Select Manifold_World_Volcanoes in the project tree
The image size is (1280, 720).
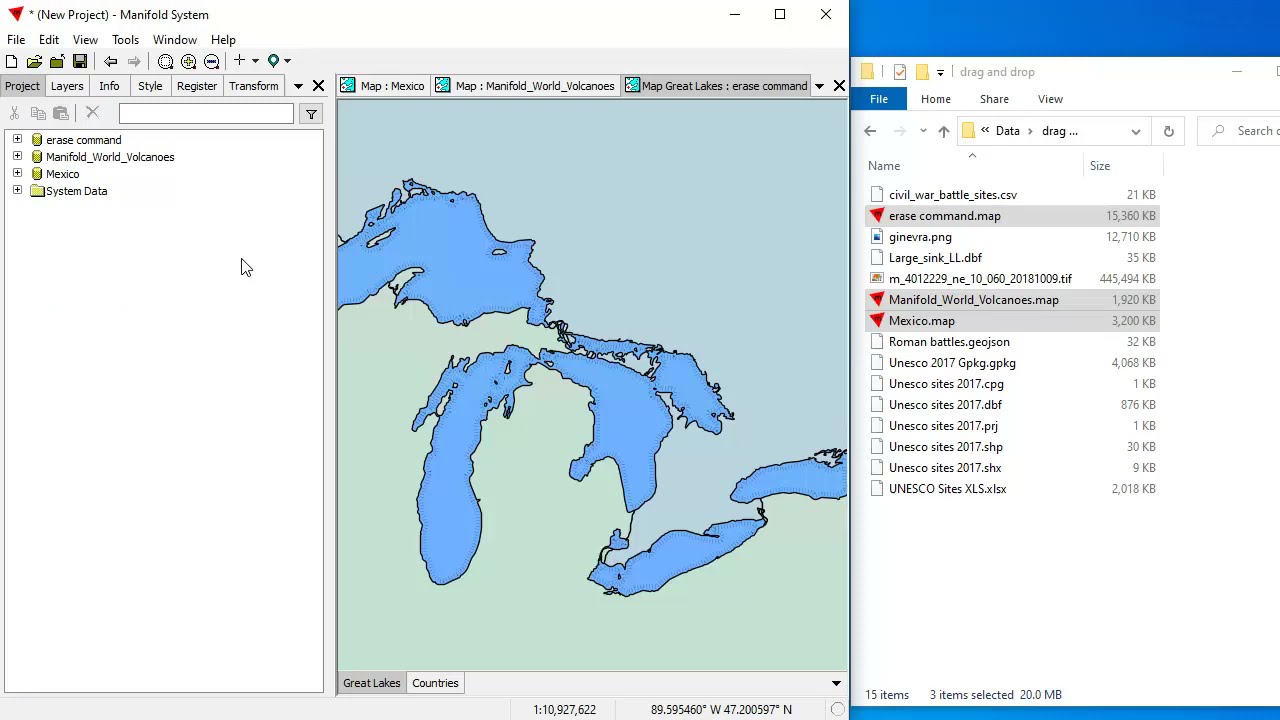[x=110, y=157]
